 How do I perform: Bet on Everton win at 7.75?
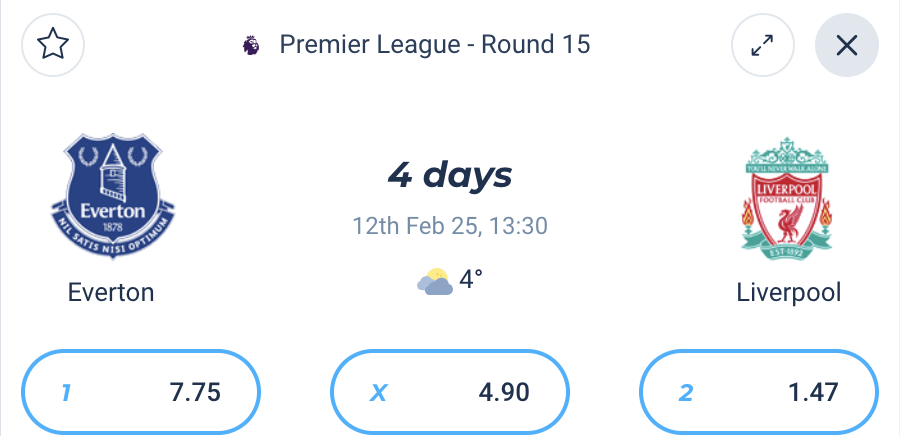coord(141,392)
